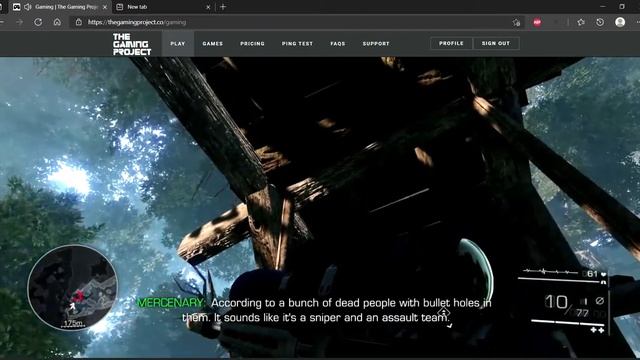This screenshot has height=360, width=640.
Task: Mute the tab audio speaker icon
Action: click(x=28, y=7)
